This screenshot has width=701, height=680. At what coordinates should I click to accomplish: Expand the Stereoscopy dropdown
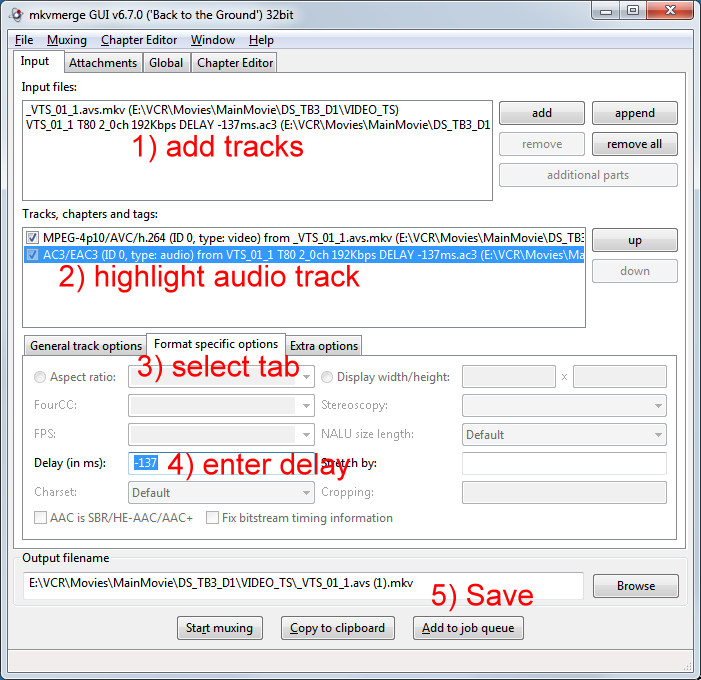(658, 405)
